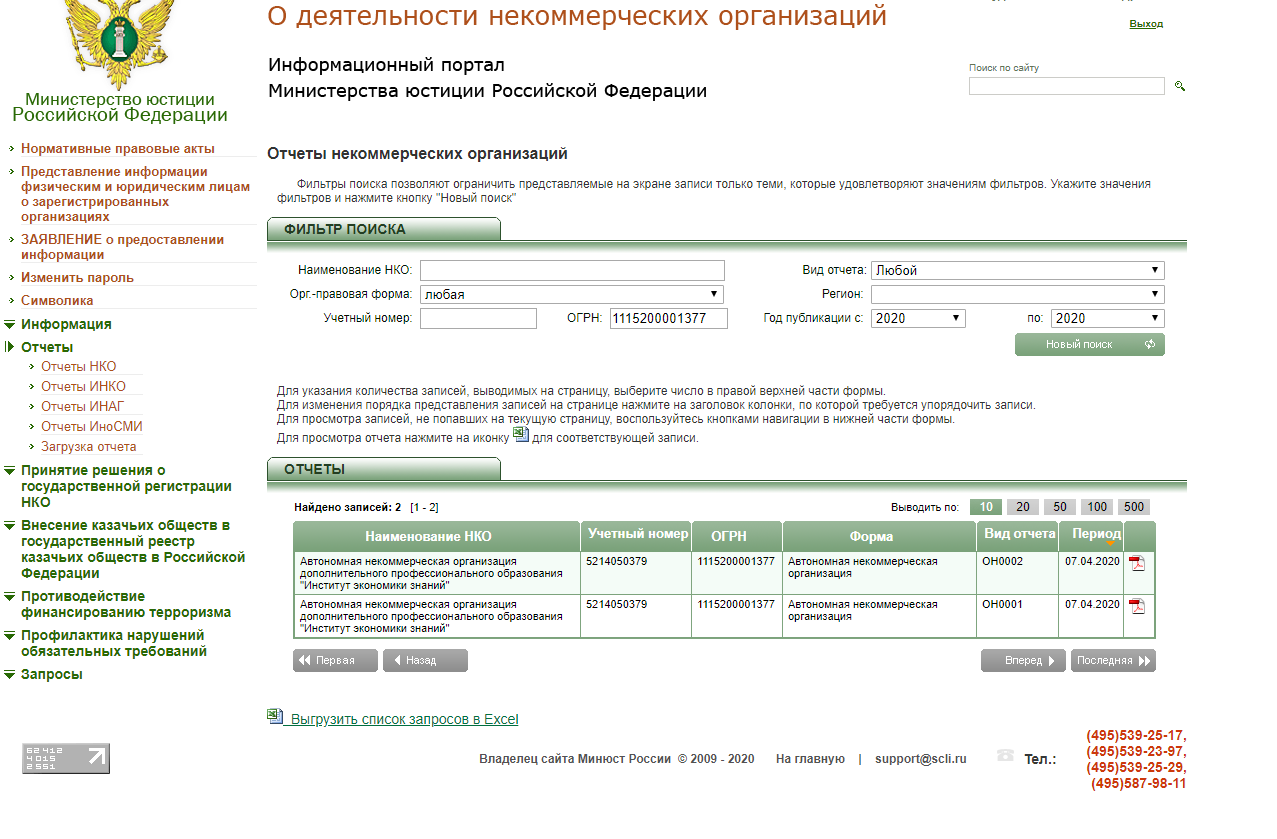Sort by Форма column header
1277x839 pixels.
coord(871,536)
